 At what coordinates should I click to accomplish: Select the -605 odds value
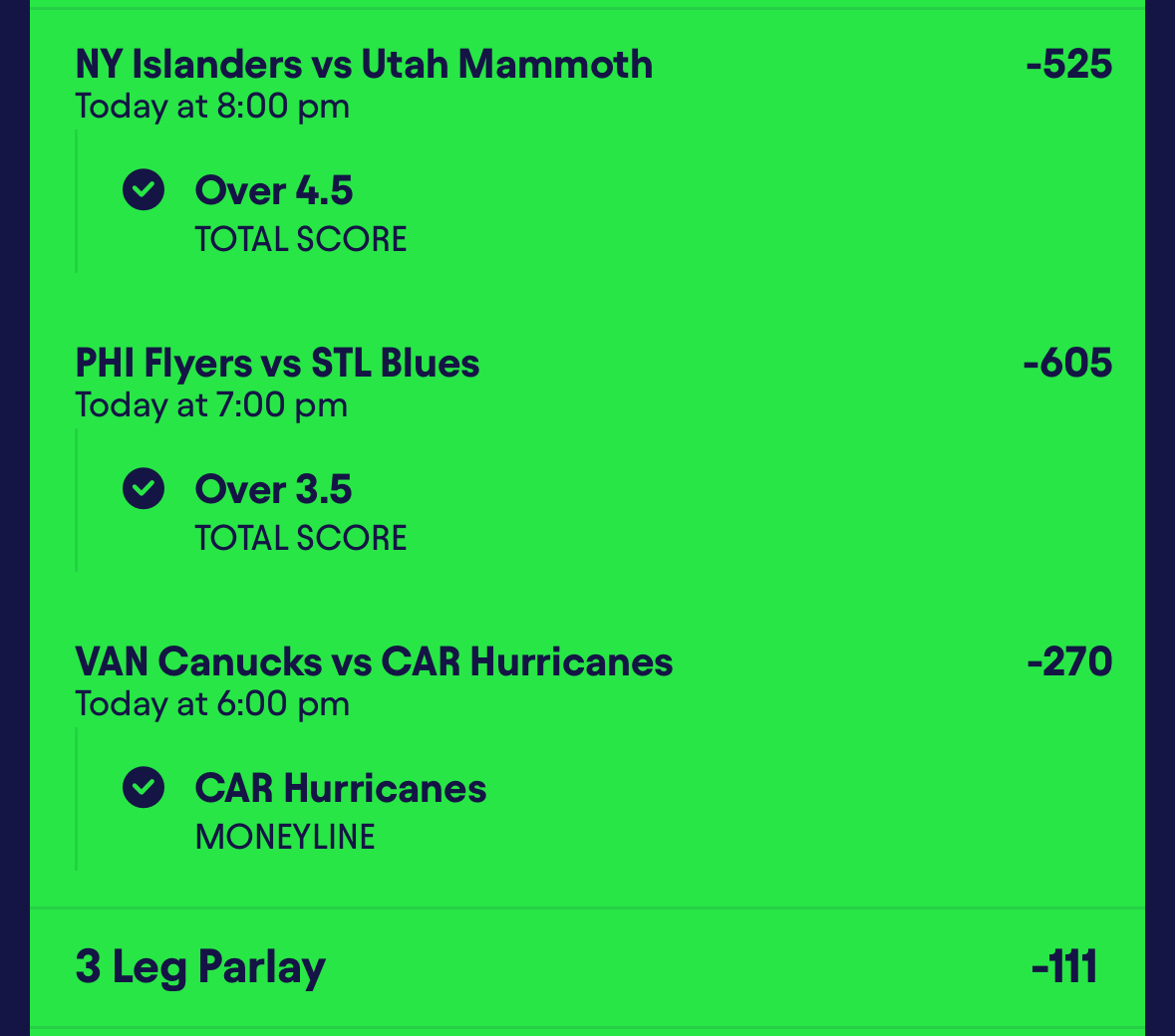1067,364
